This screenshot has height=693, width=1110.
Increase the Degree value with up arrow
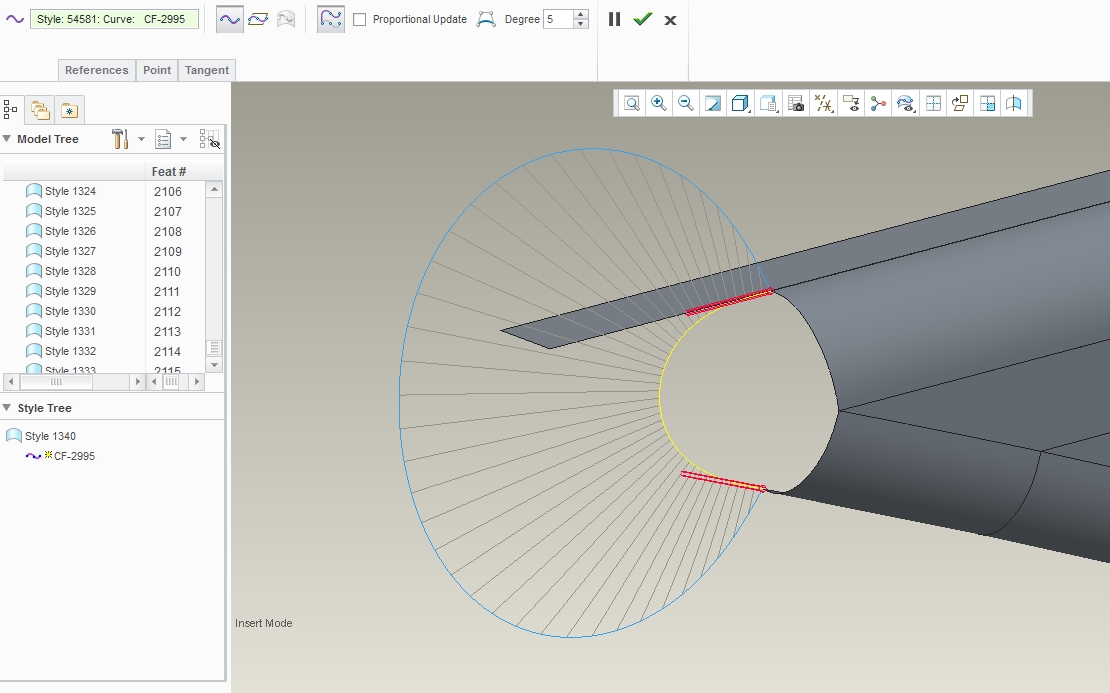(580, 14)
